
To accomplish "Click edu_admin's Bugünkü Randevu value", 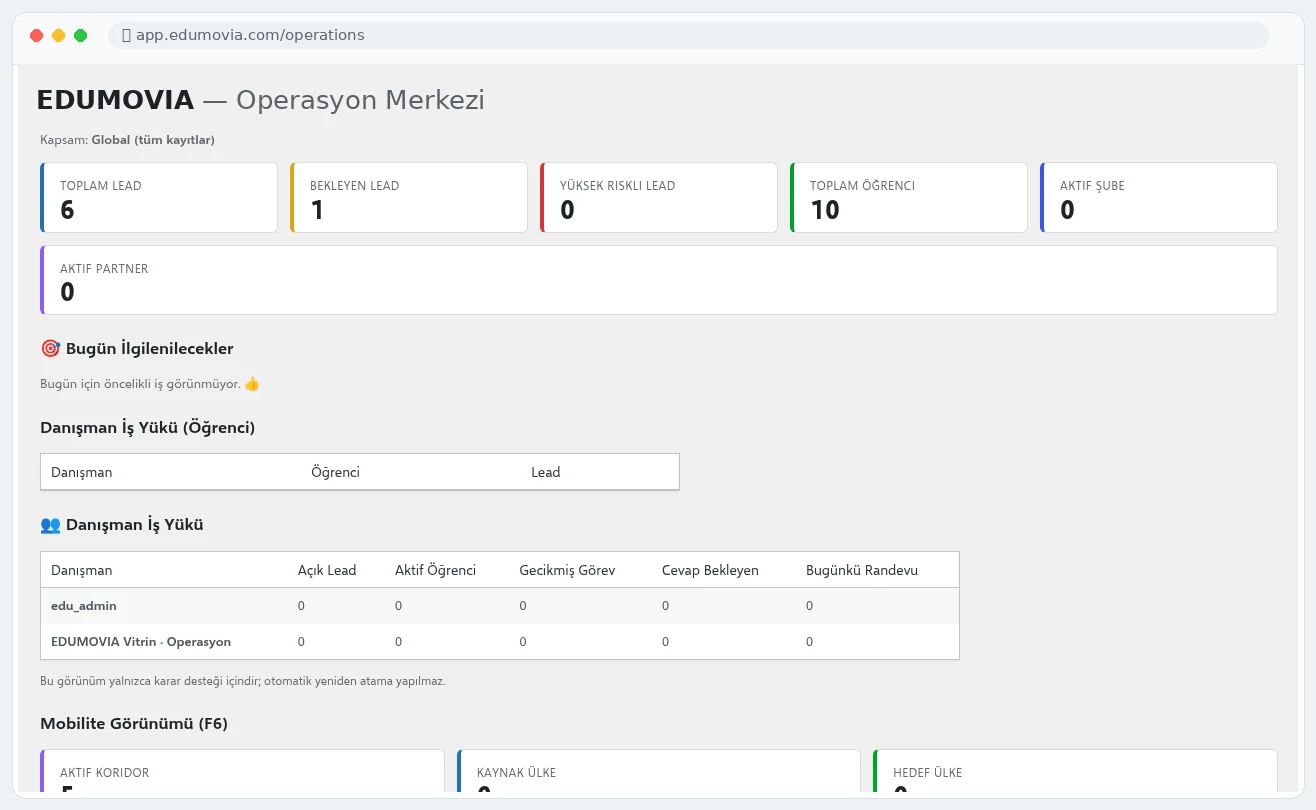I will pos(810,606).
